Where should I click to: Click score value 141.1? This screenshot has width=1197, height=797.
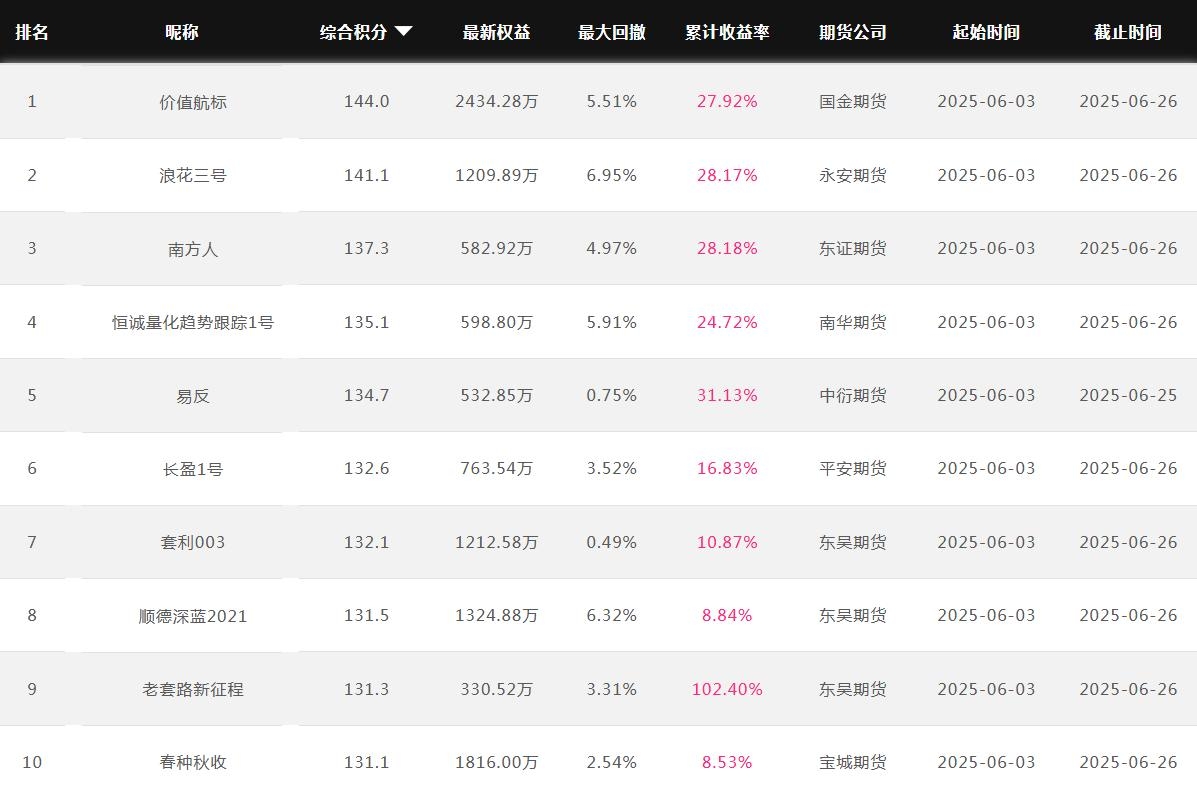click(x=366, y=176)
